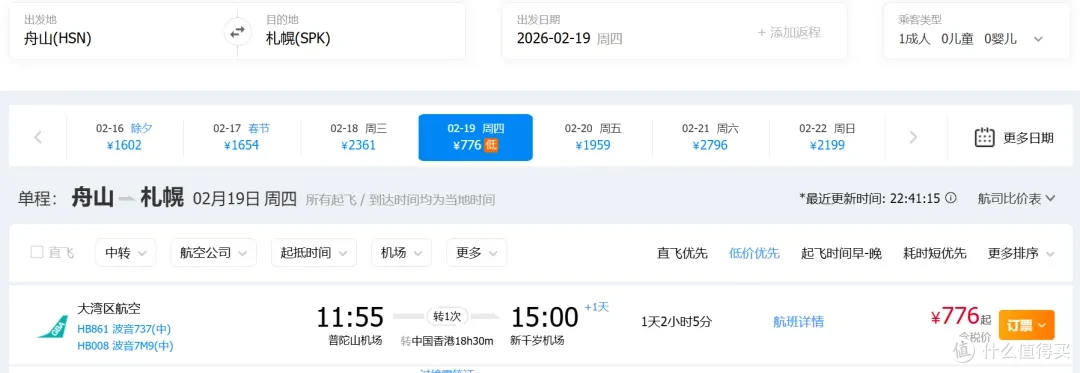Show next dates with right arrow
The image size is (1080, 373).
pos(913,137)
